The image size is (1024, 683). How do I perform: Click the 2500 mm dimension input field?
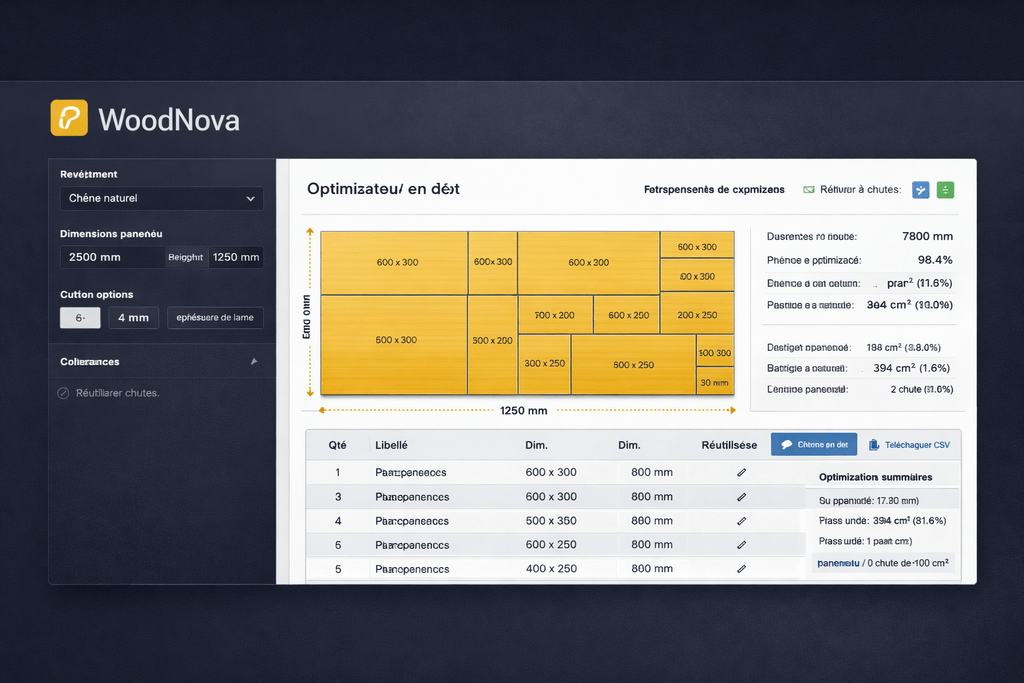click(111, 257)
